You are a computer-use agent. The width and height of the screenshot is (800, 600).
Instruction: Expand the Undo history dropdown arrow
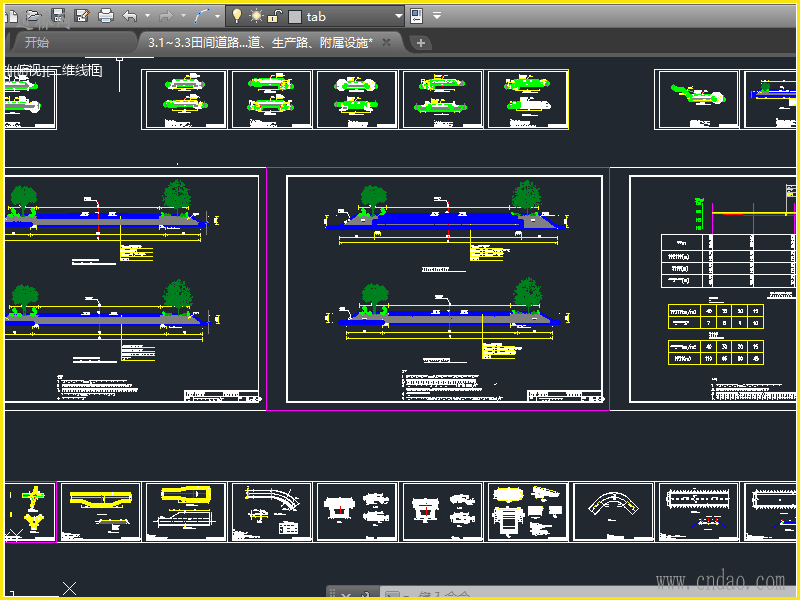tap(147, 16)
